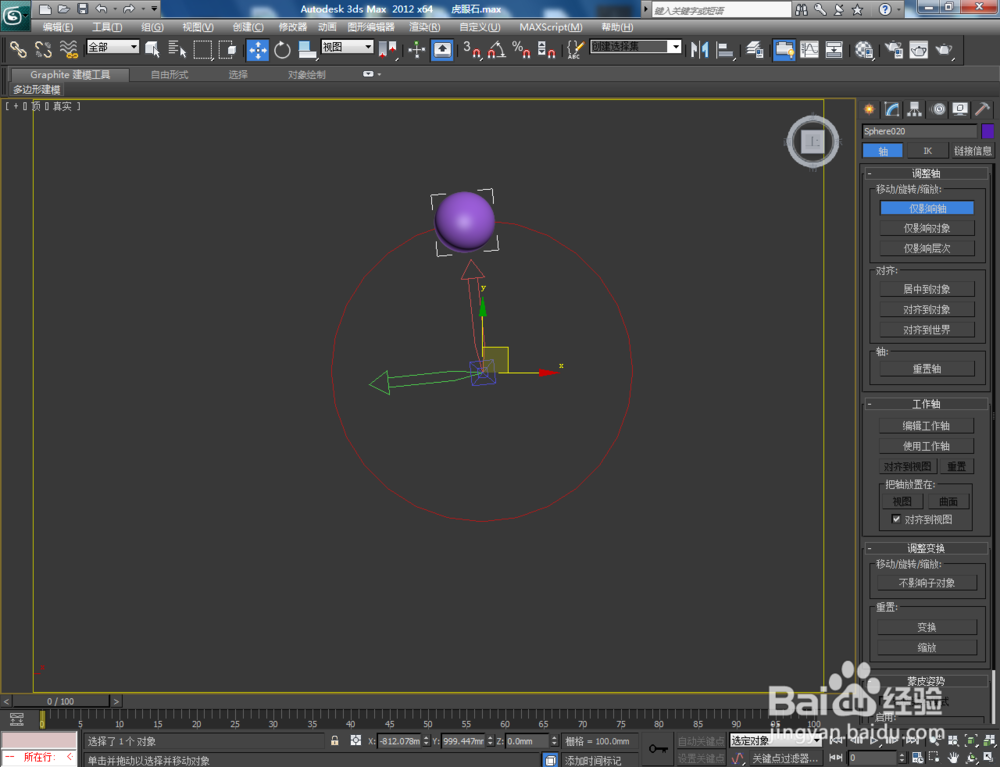Toggle the Graphite Modeling Tools ribbon icon
Image resolution: width=1000 pixels, height=767 pixels.
click(784, 49)
